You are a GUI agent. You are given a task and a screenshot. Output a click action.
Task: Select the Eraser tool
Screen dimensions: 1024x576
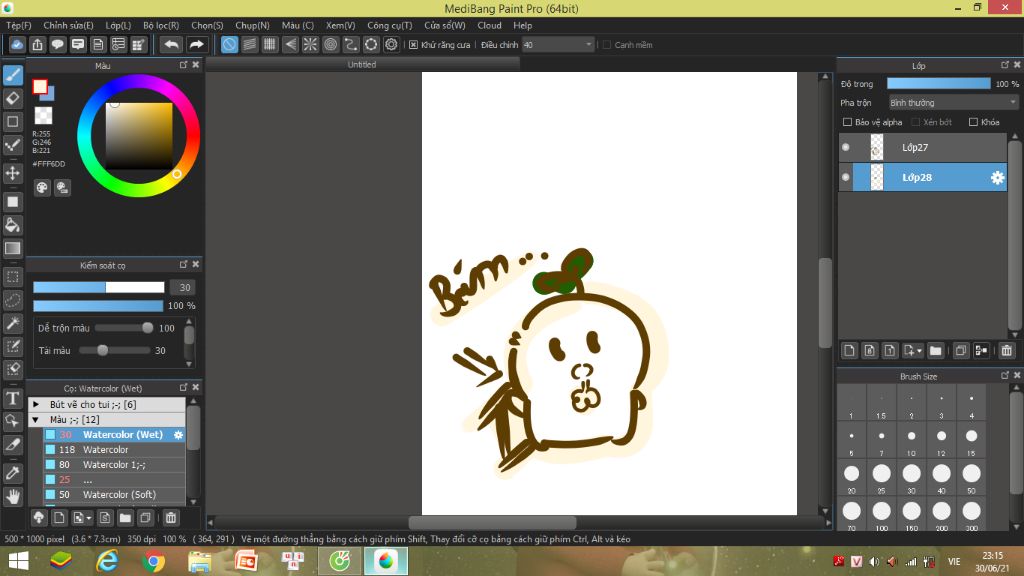coord(12,99)
